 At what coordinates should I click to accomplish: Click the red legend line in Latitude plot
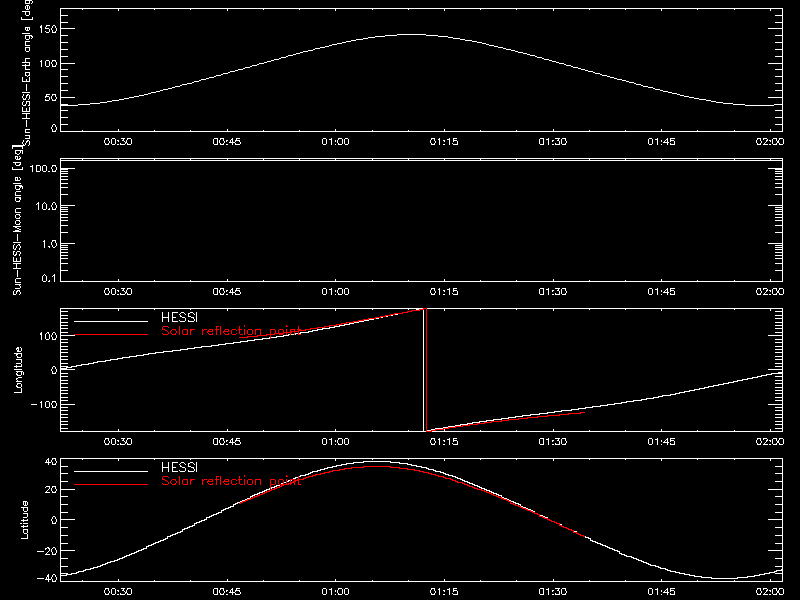pos(111,484)
